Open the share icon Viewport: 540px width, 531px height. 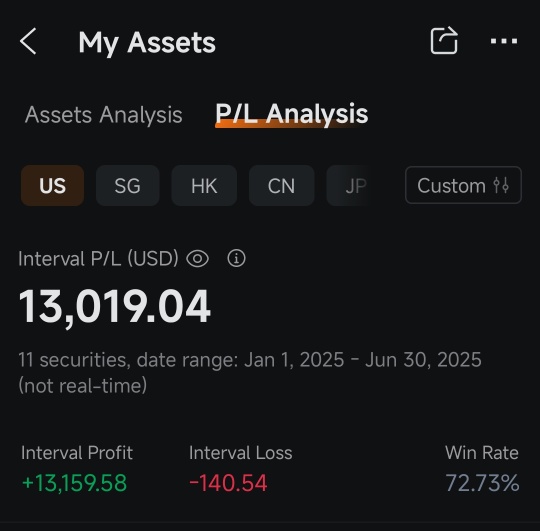click(444, 40)
